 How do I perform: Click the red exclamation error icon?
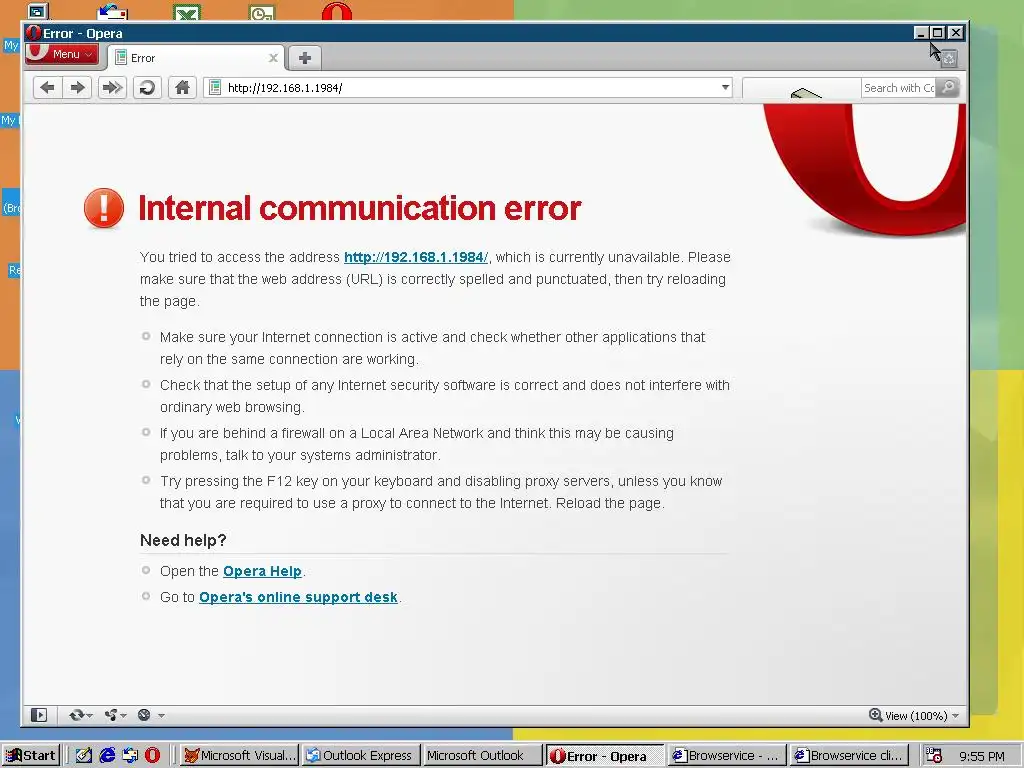point(104,208)
